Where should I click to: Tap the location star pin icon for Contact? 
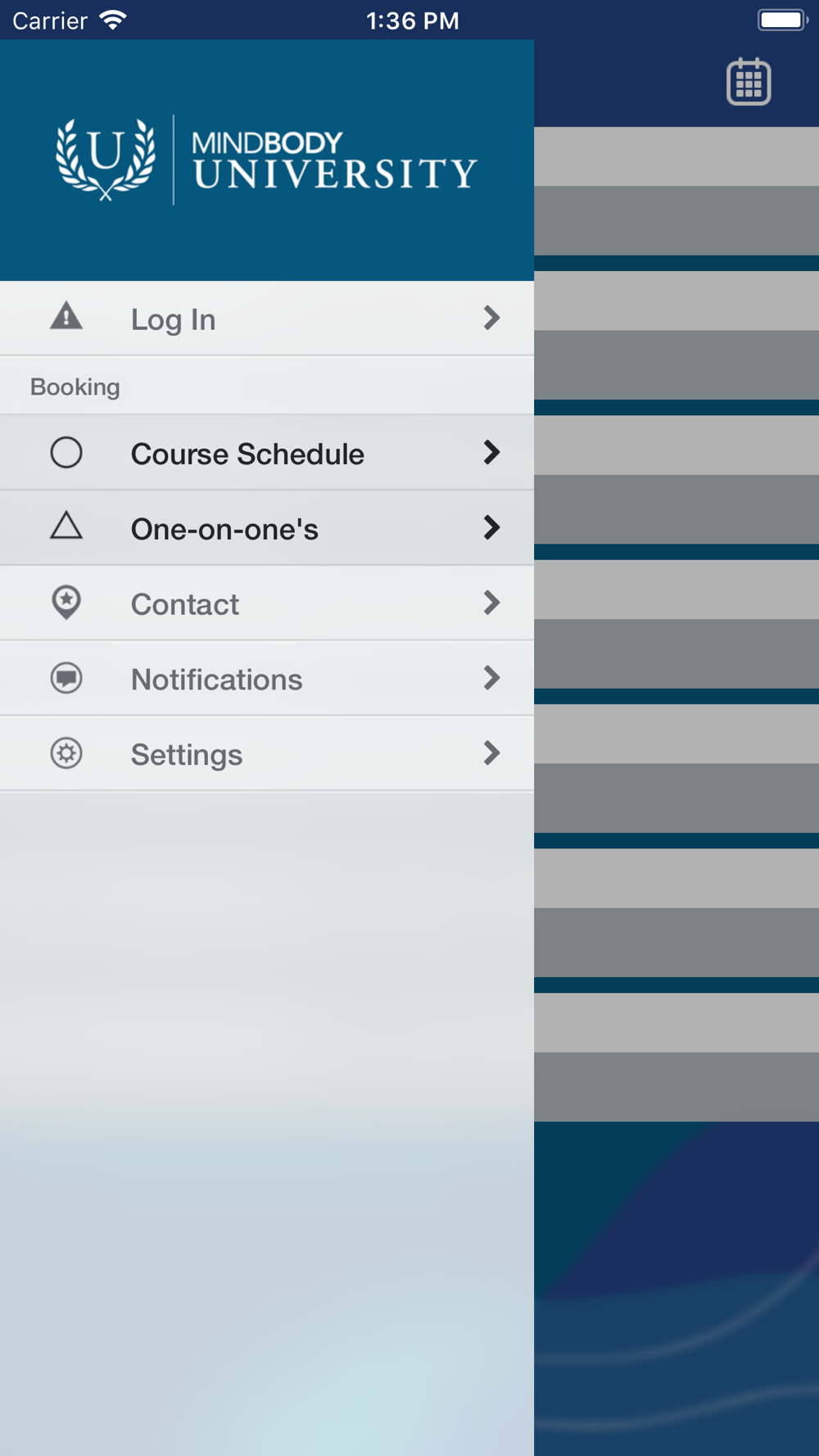66,603
